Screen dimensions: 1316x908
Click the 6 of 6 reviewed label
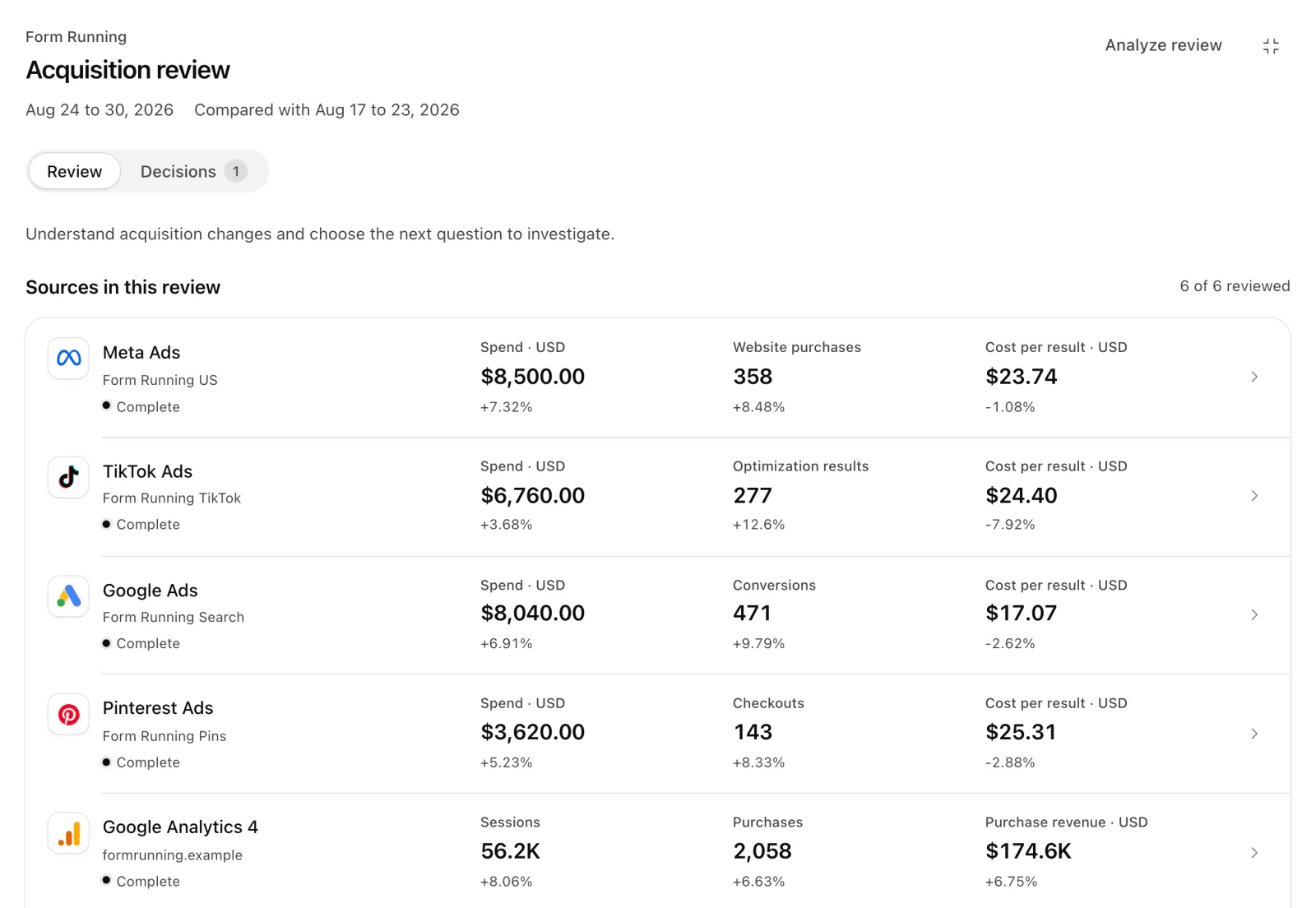click(x=1235, y=286)
